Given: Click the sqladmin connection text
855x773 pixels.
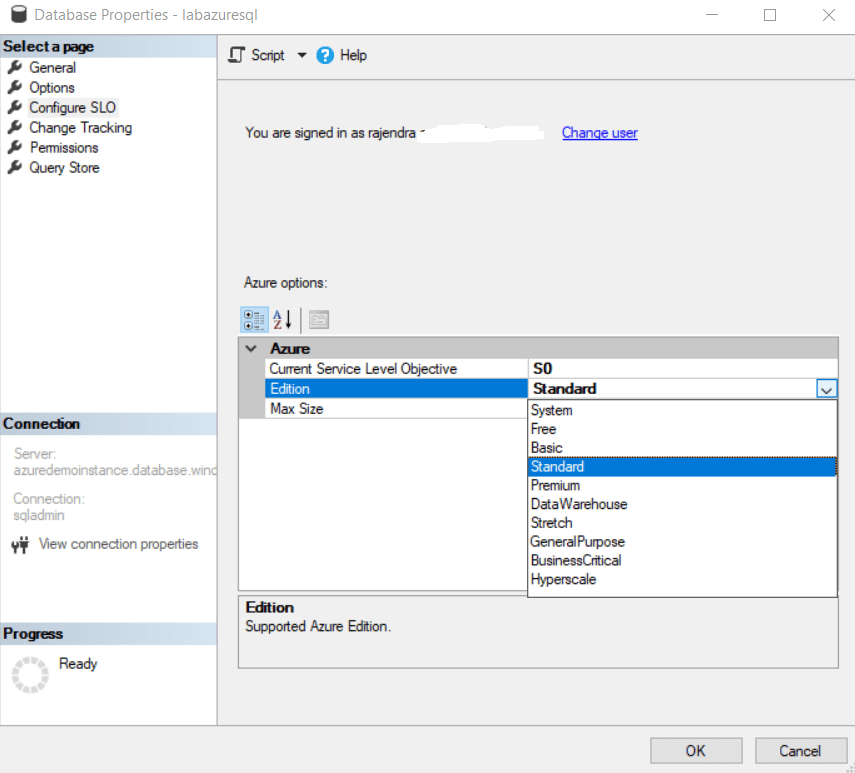Looking at the screenshot, I should pyautogui.click(x=39, y=515).
